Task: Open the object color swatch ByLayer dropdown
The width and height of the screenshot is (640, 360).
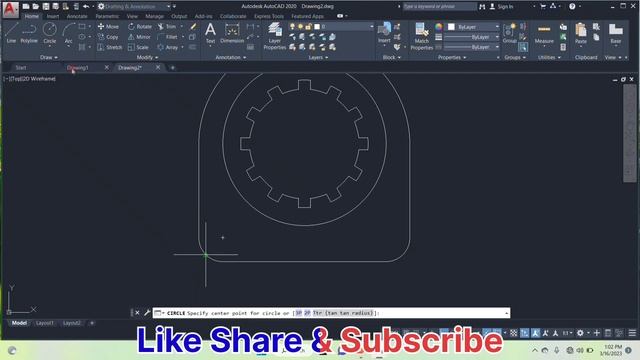Action: tap(473, 27)
